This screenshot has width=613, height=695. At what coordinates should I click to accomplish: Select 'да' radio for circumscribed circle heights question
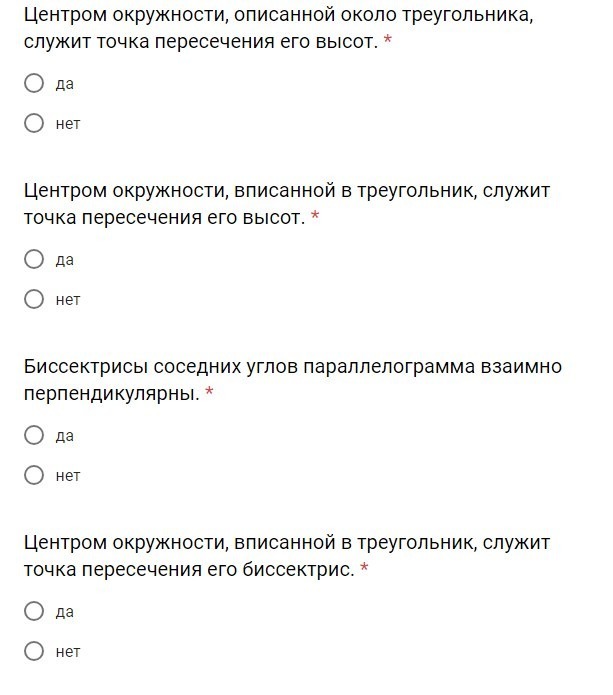[x=34, y=84]
